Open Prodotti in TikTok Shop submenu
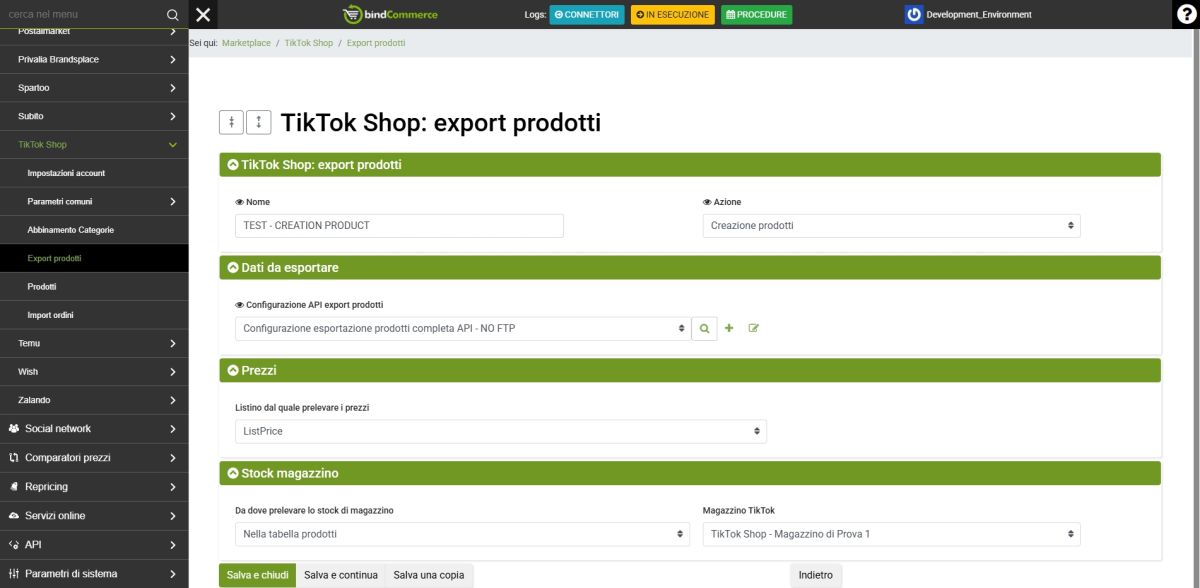This screenshot has height=588, width=1200. click(x=94, y=287)
